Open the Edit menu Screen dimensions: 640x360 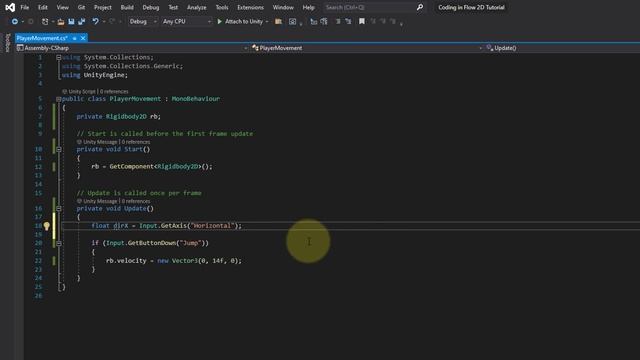[42, 7]
